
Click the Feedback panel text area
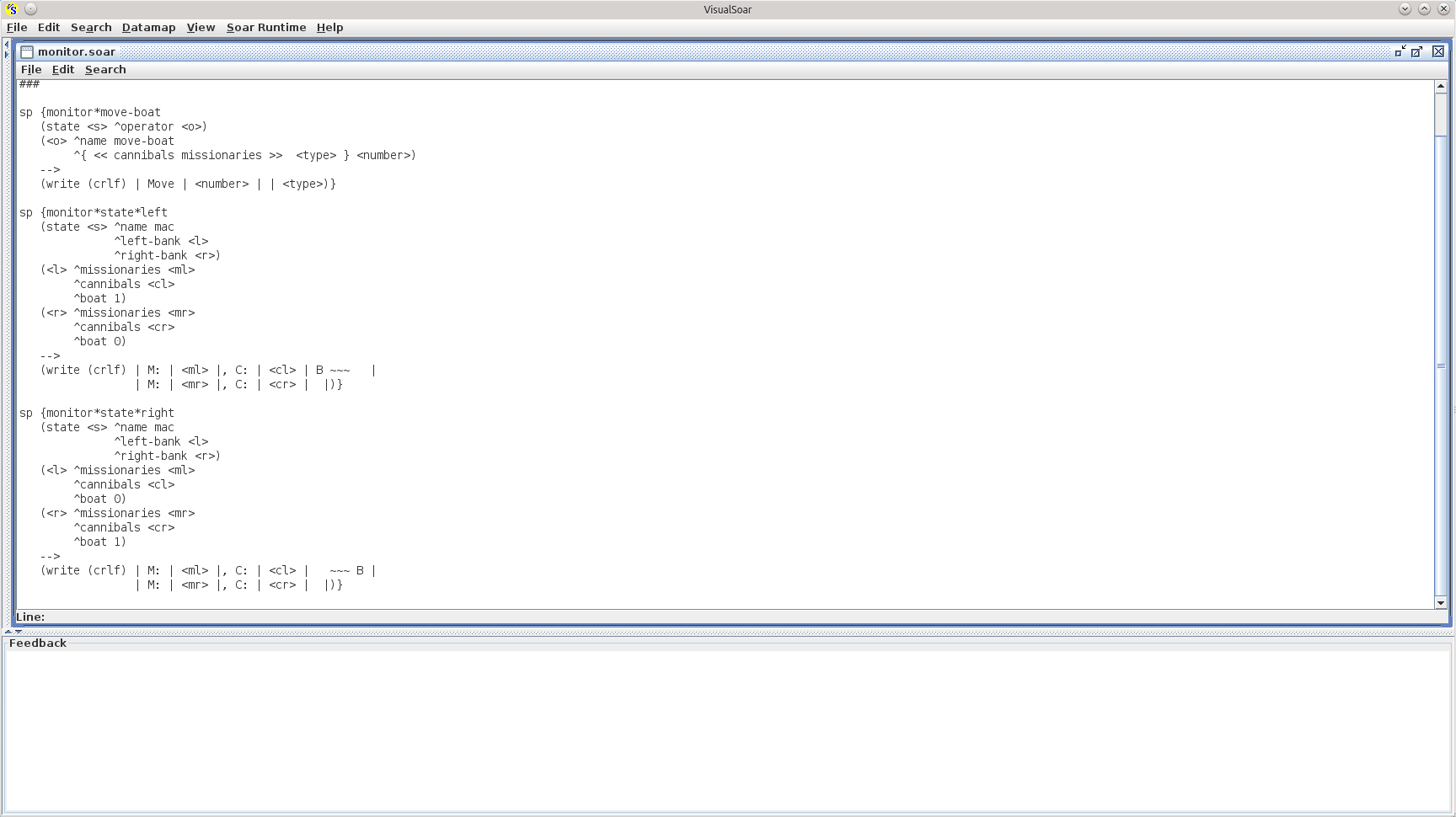tap(727, 729)
